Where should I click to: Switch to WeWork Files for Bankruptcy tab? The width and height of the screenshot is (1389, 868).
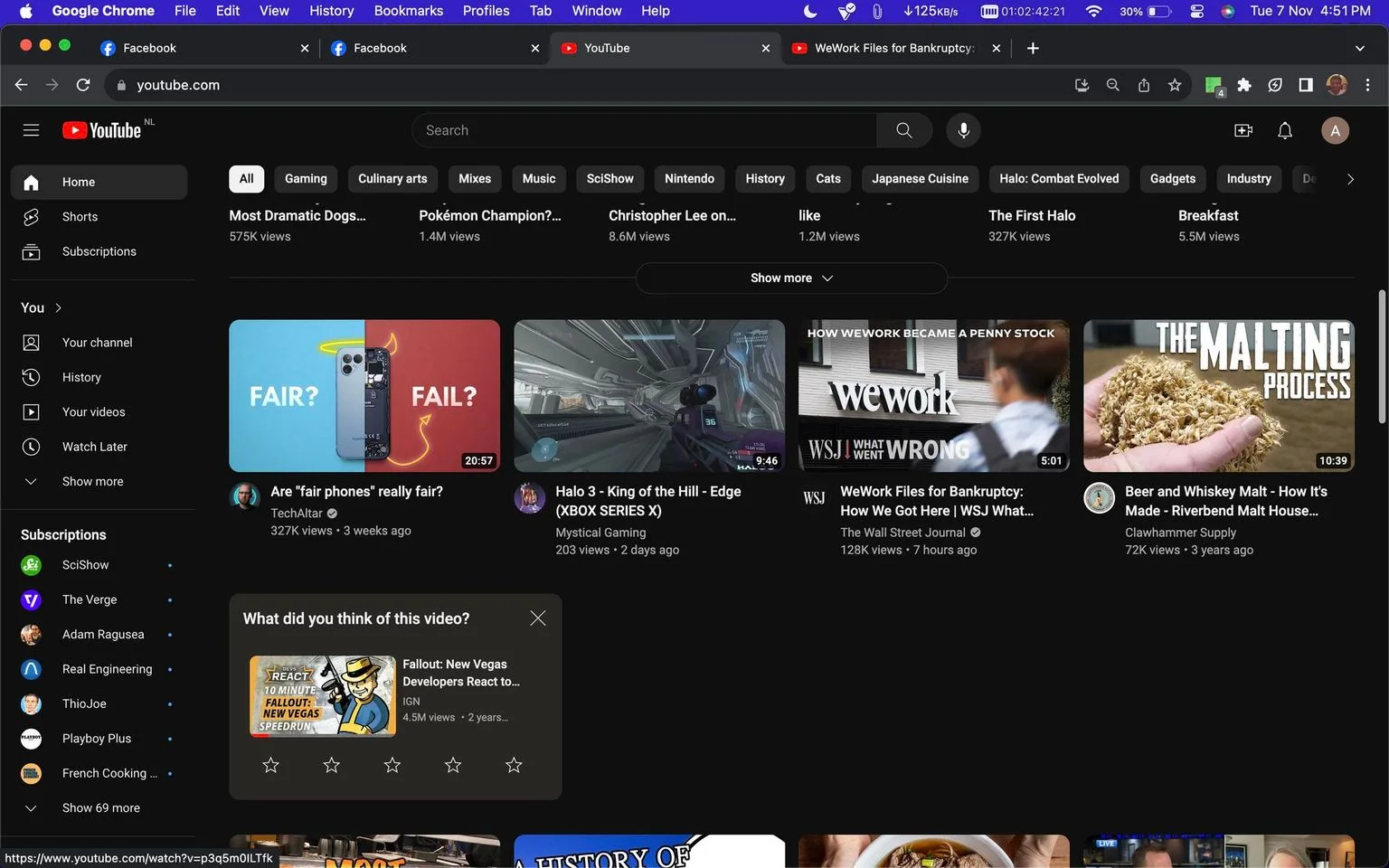pos(895,48)
